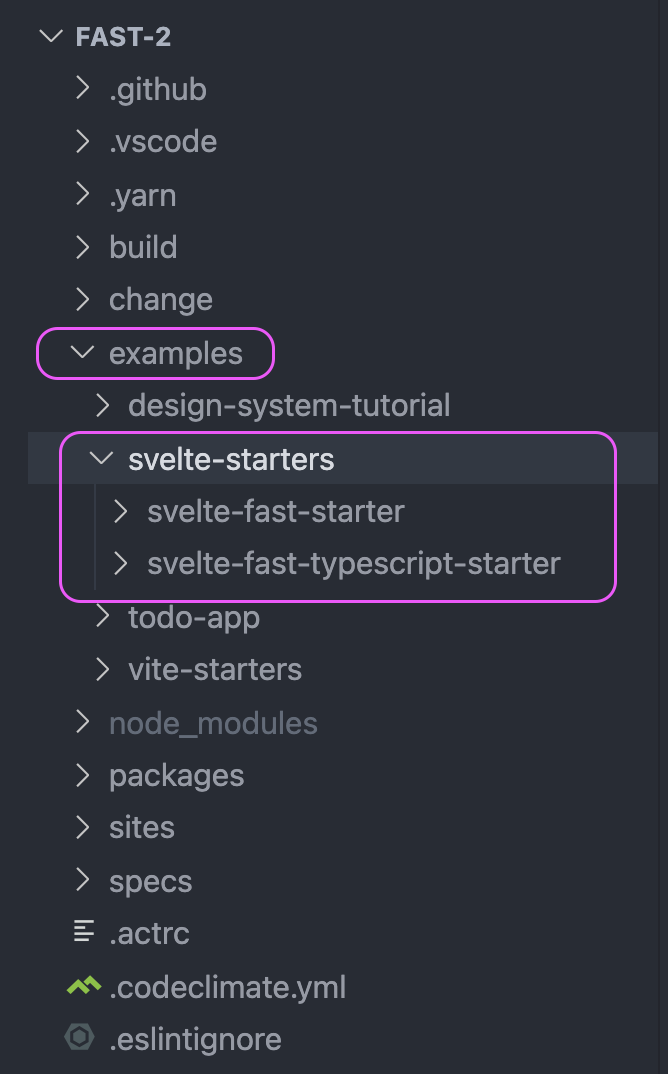Open the specs folder
668x1074 pixels.
pos(150,880)
